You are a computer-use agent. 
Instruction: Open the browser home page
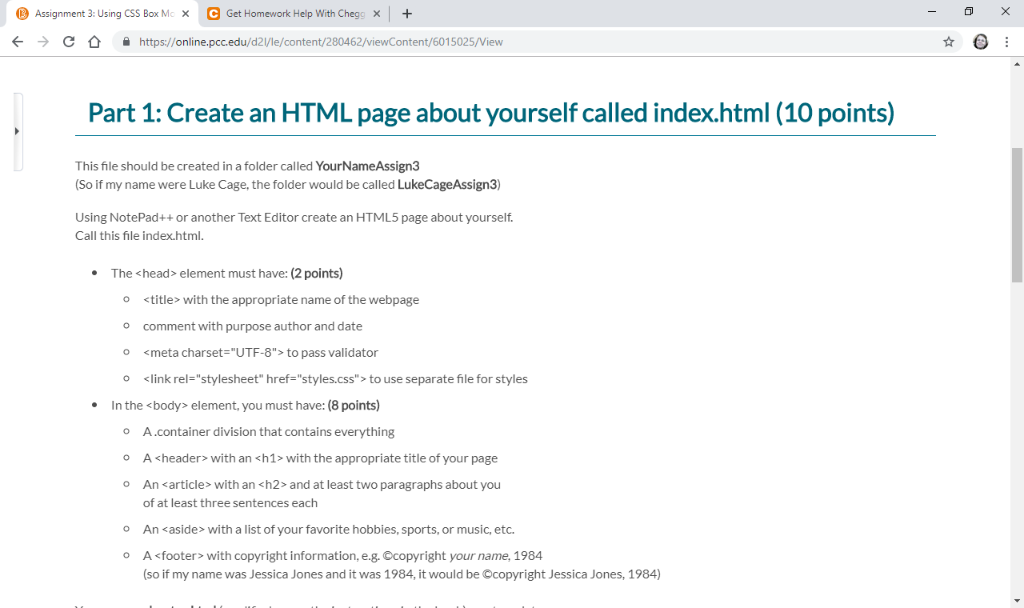pos(95,42)
